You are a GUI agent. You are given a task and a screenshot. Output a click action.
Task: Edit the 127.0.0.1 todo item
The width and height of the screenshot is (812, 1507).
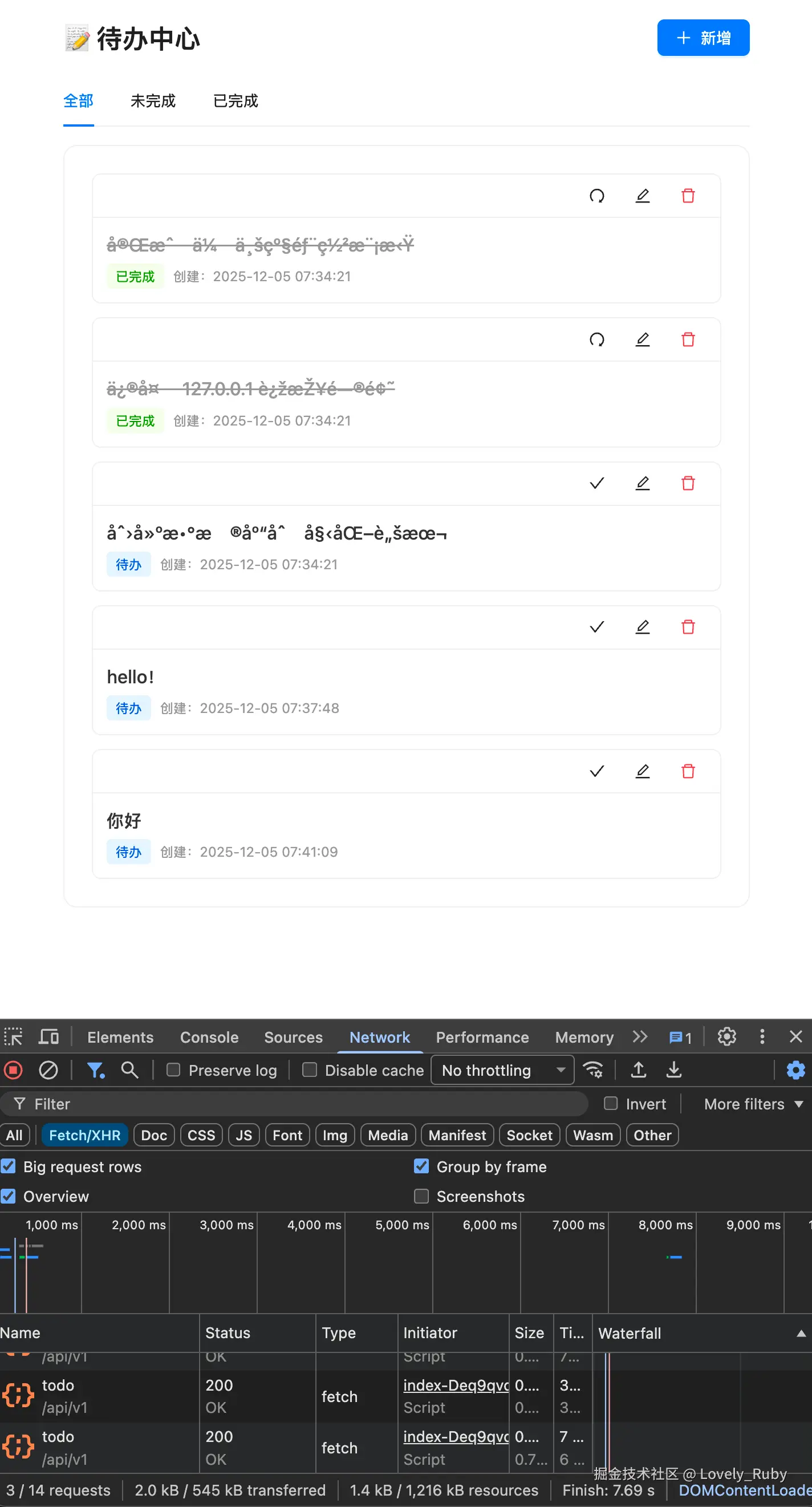pyautogui.click(x=642, y=339)
